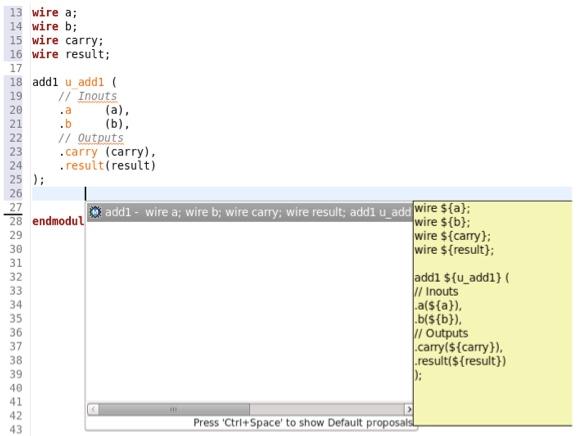Viewport: 586px width, 436px height.
Task: Click the '// Outputs' comment
Action: tap(91, 138)
